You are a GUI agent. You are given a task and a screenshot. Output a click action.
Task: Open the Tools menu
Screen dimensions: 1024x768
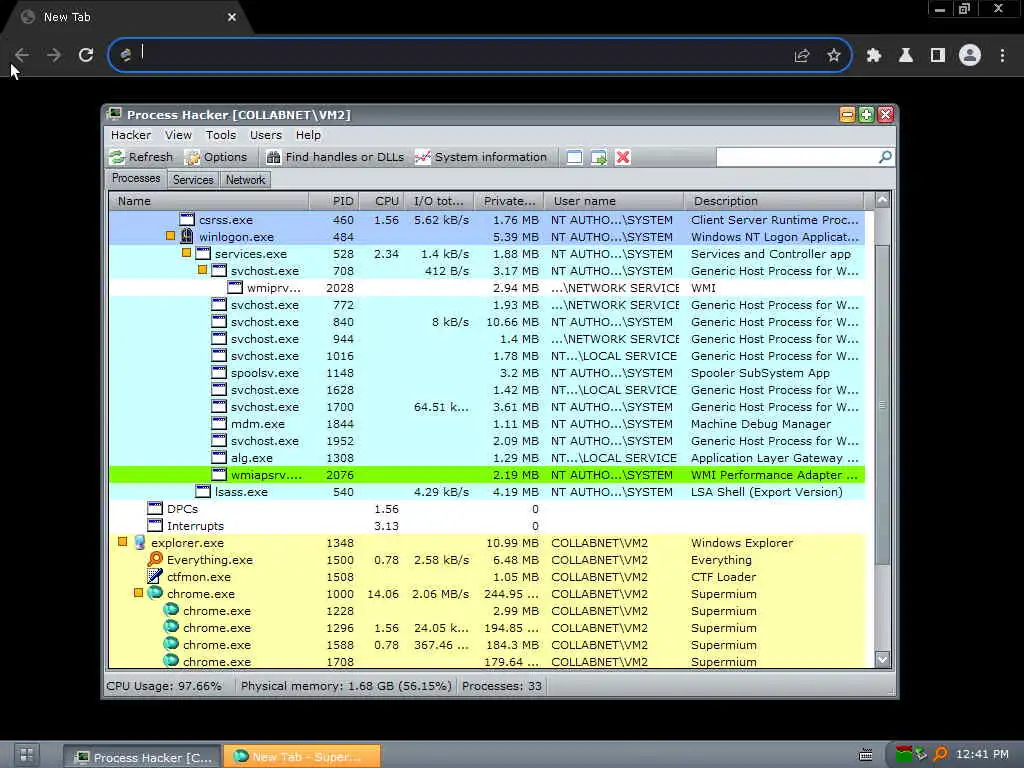click(x=221, y=135)
